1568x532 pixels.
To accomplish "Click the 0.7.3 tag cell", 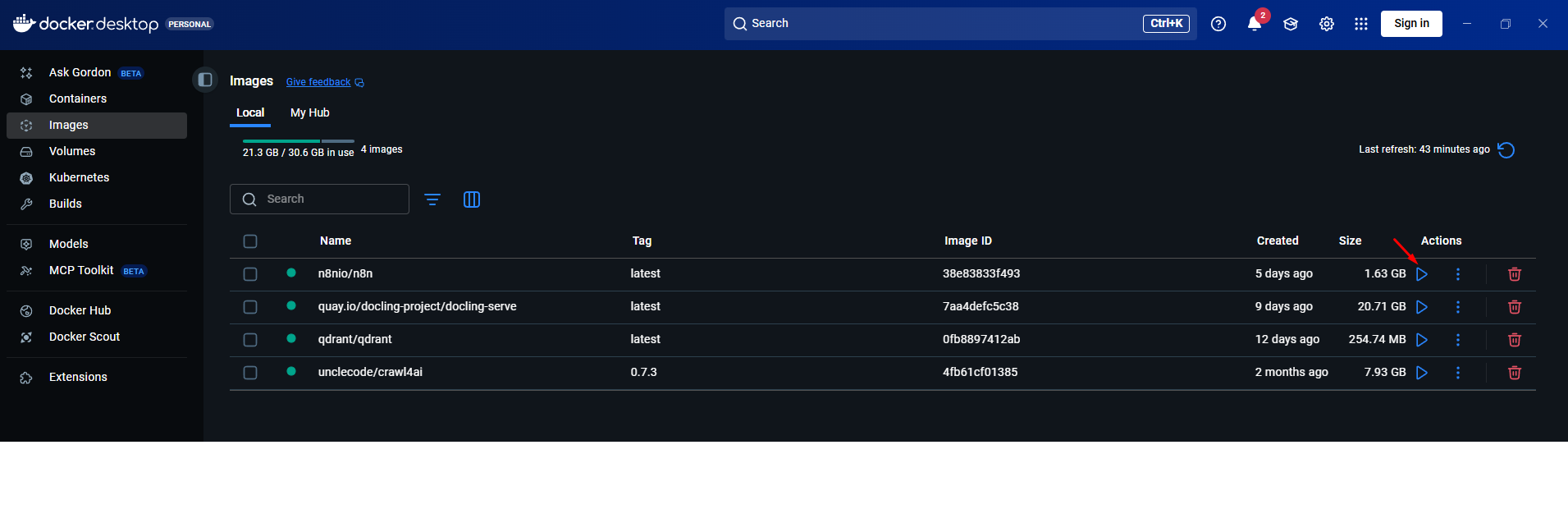I will coord(644,373).
